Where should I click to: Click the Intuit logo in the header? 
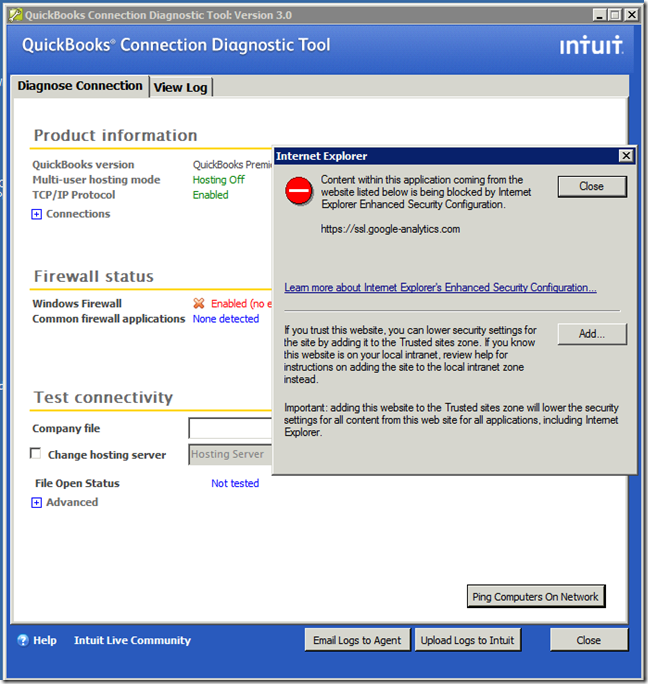tap(591, 45)
